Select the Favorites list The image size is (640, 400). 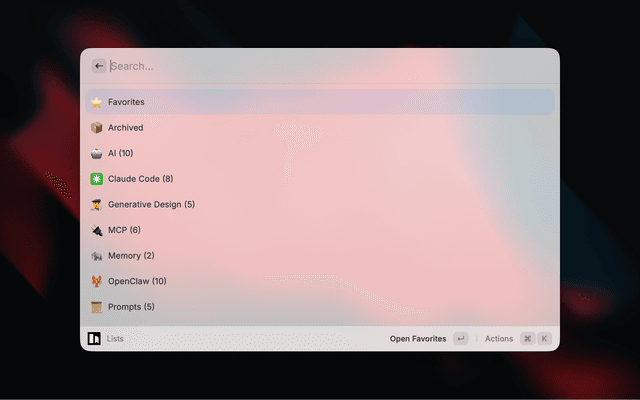(x=320, y=102)
